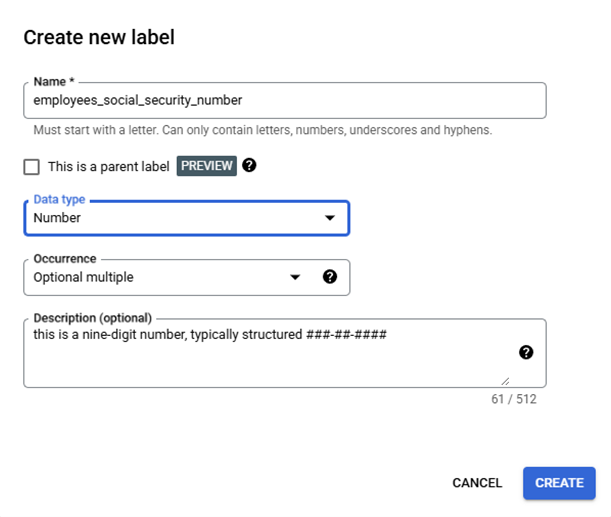Image resolution: width=611 pixels, height=517 pixels.
Task: Click the "Create new label" dialog title
Action: 98,38
